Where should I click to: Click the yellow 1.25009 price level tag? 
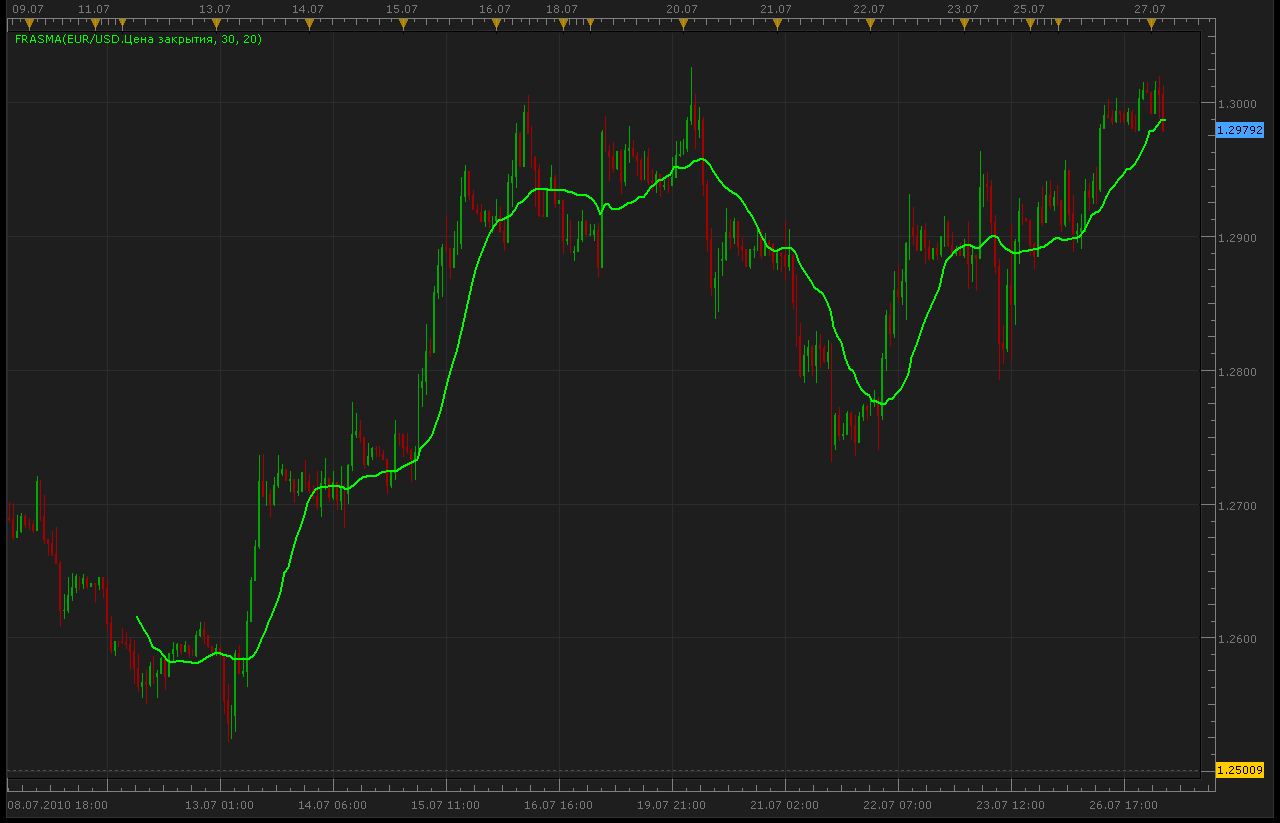(1240, 770)
